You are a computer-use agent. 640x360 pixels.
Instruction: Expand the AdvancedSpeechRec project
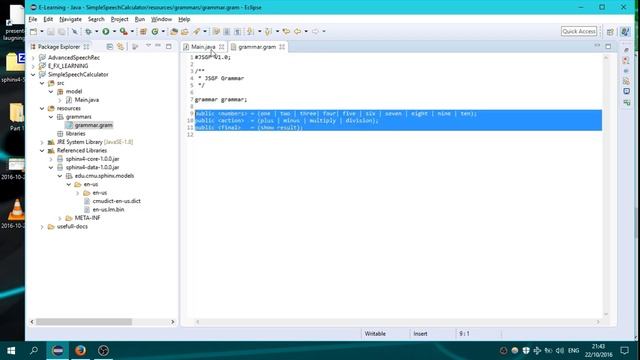33,58
